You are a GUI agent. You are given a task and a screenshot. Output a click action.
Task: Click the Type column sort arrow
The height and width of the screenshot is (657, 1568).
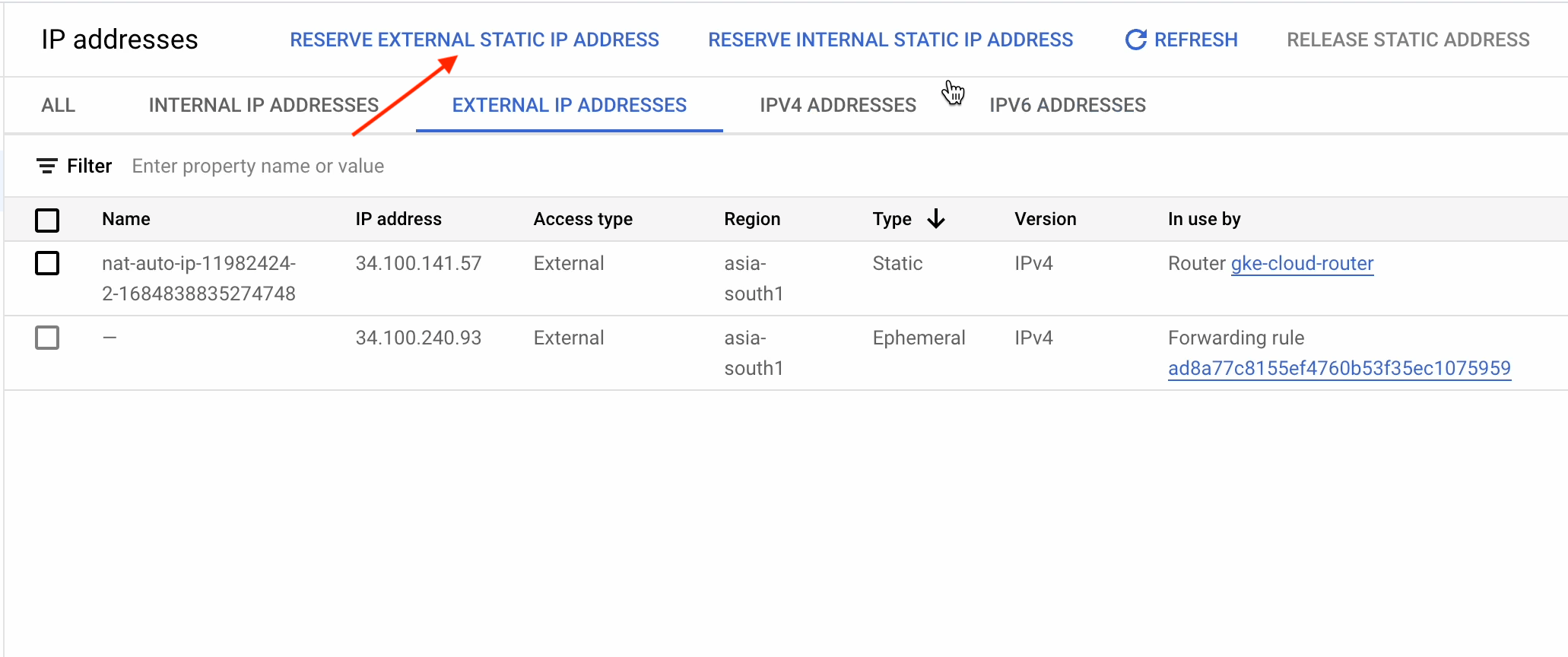pyautogui.click(x=936, y=219)
